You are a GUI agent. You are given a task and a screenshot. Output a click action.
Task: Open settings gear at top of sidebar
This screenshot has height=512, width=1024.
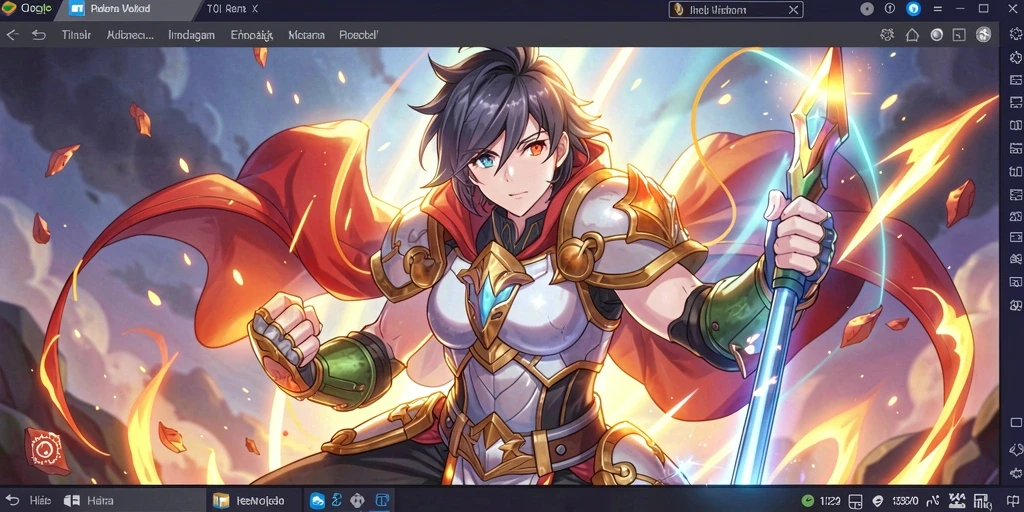1016,34
